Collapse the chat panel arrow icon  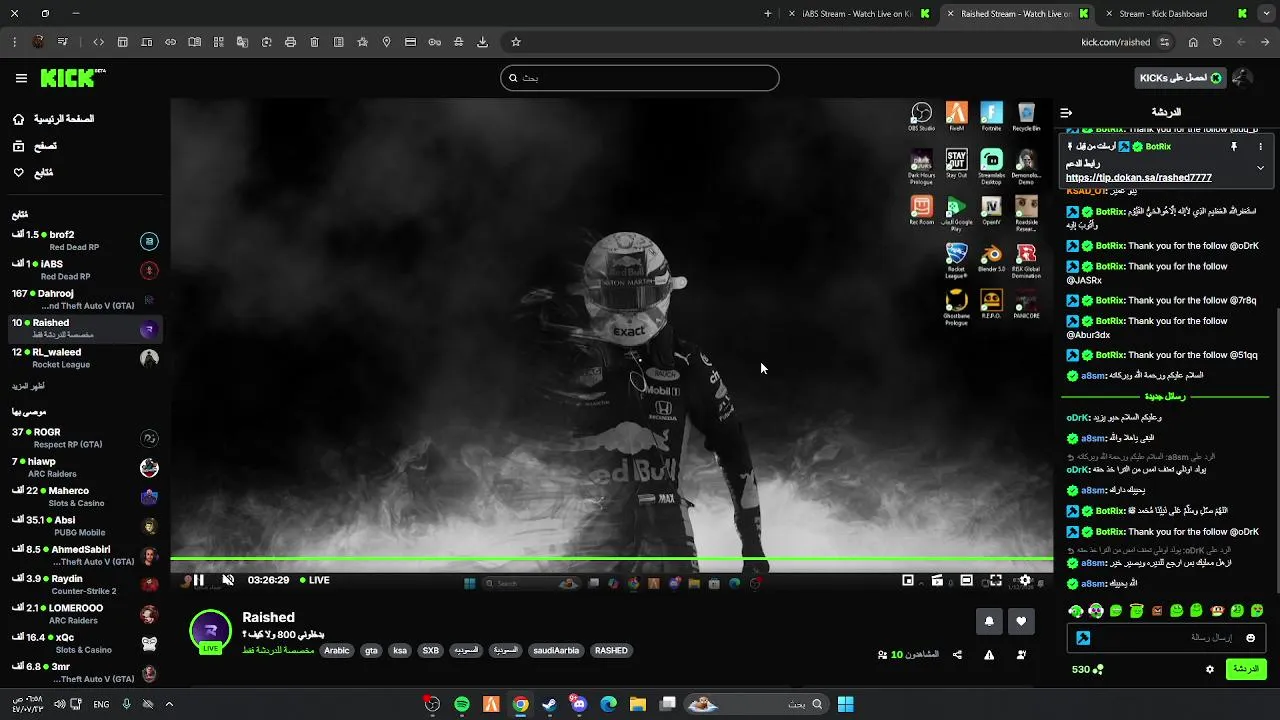1066,113
